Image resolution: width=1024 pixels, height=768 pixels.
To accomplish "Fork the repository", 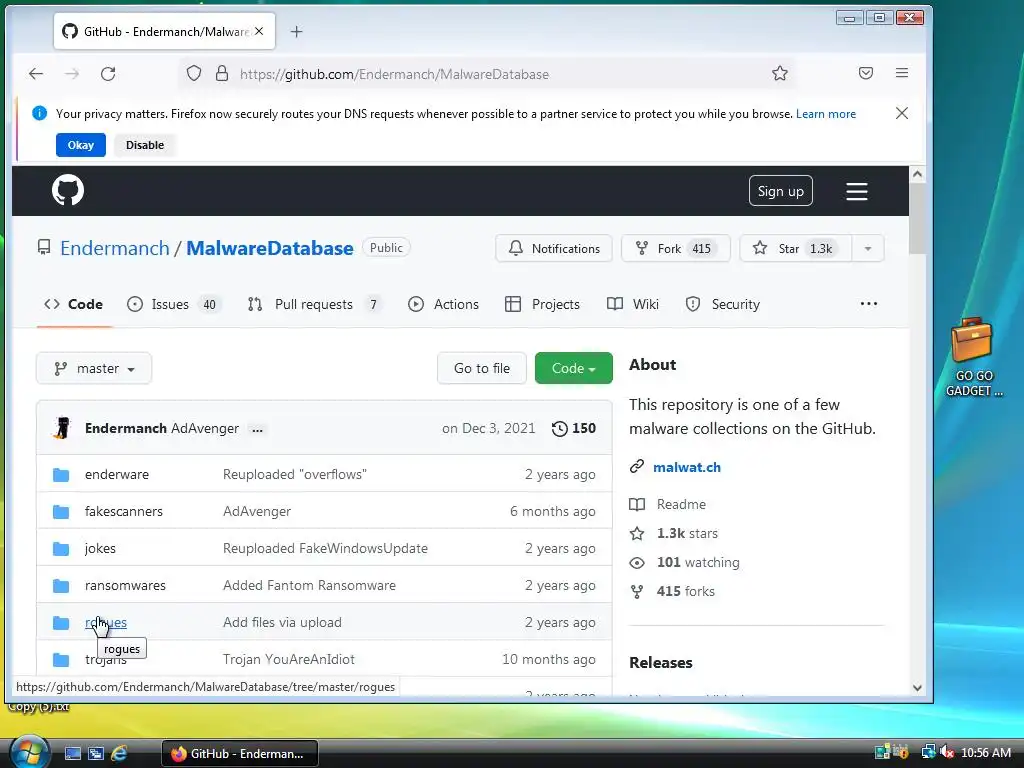I will click(x=676, y=248).
